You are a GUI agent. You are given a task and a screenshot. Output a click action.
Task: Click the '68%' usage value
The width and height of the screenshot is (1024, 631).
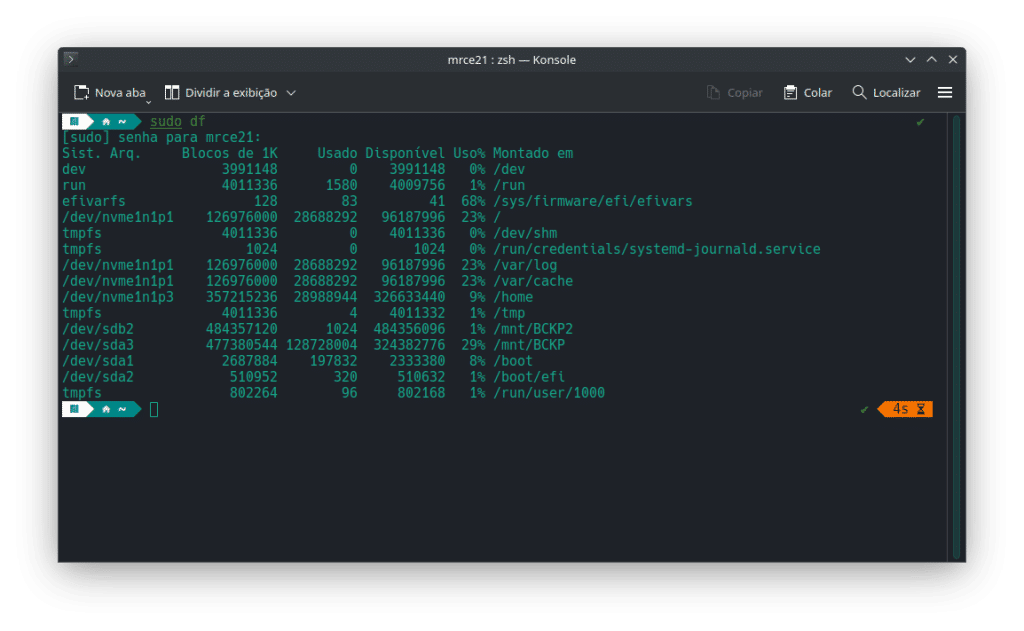click(473, 201)
